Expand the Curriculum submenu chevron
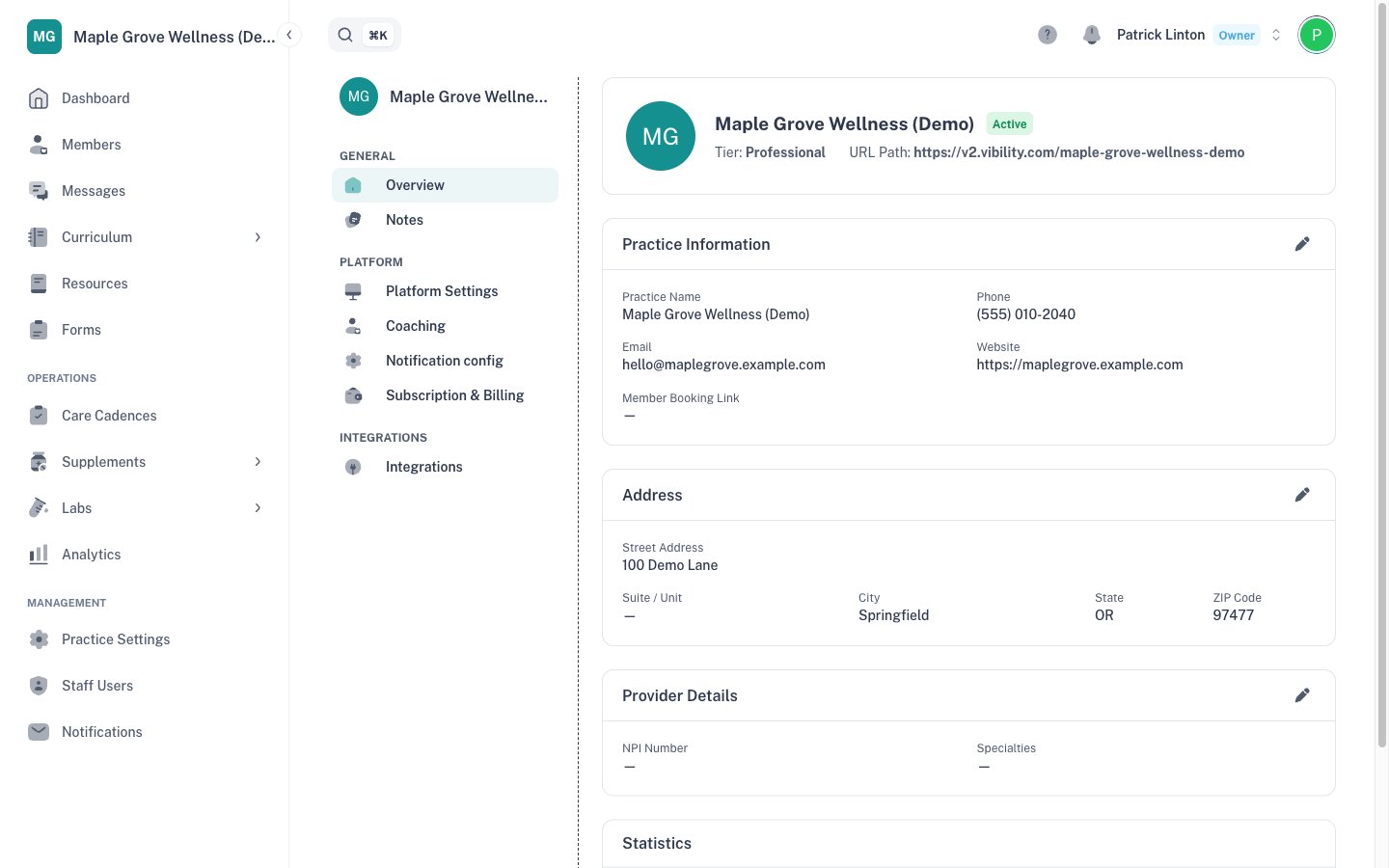Screen dimensions: 1389x868 coord(258,237)
